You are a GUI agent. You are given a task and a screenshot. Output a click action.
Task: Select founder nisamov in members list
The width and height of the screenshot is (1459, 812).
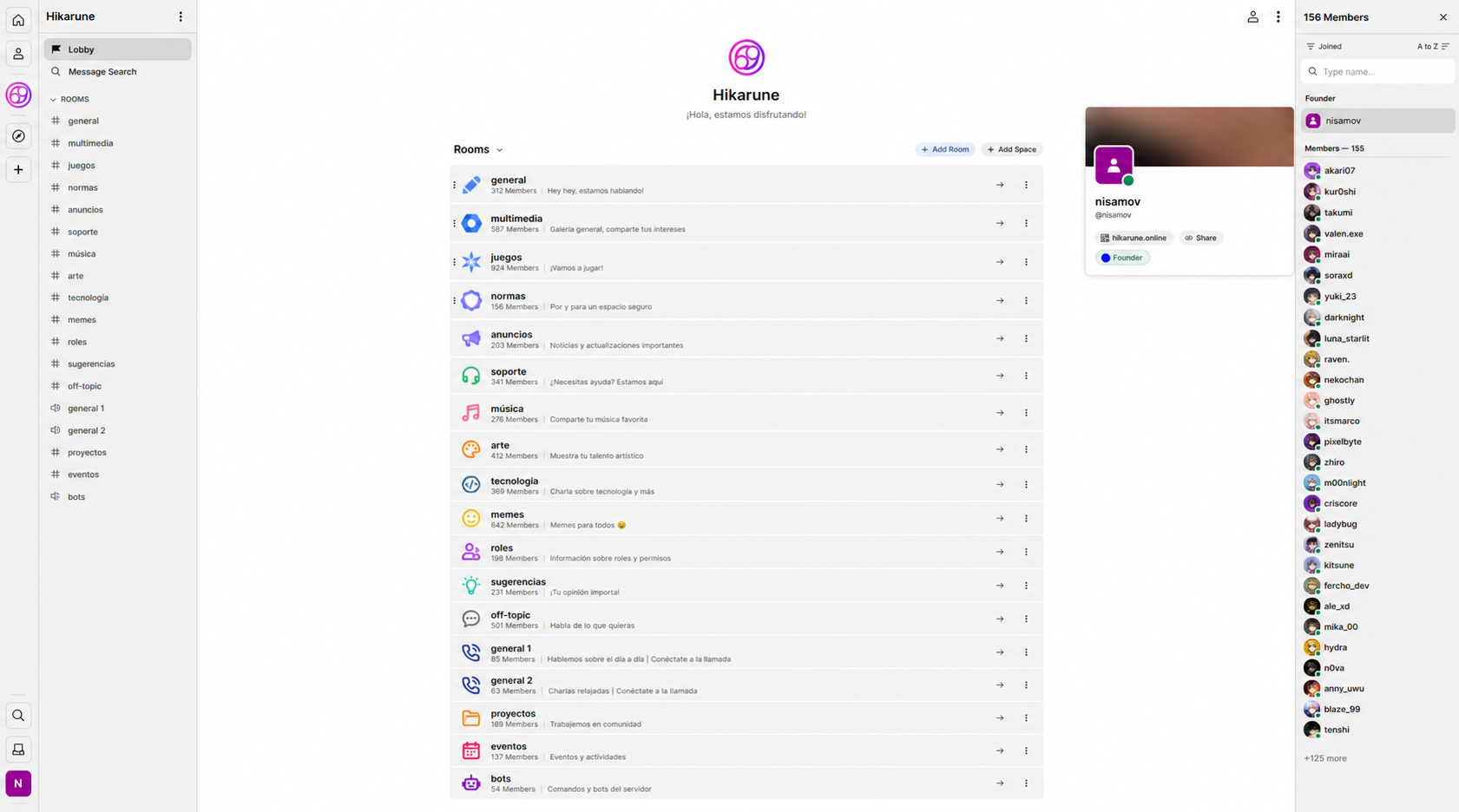pyautogui.click(x=1377, y=121)
